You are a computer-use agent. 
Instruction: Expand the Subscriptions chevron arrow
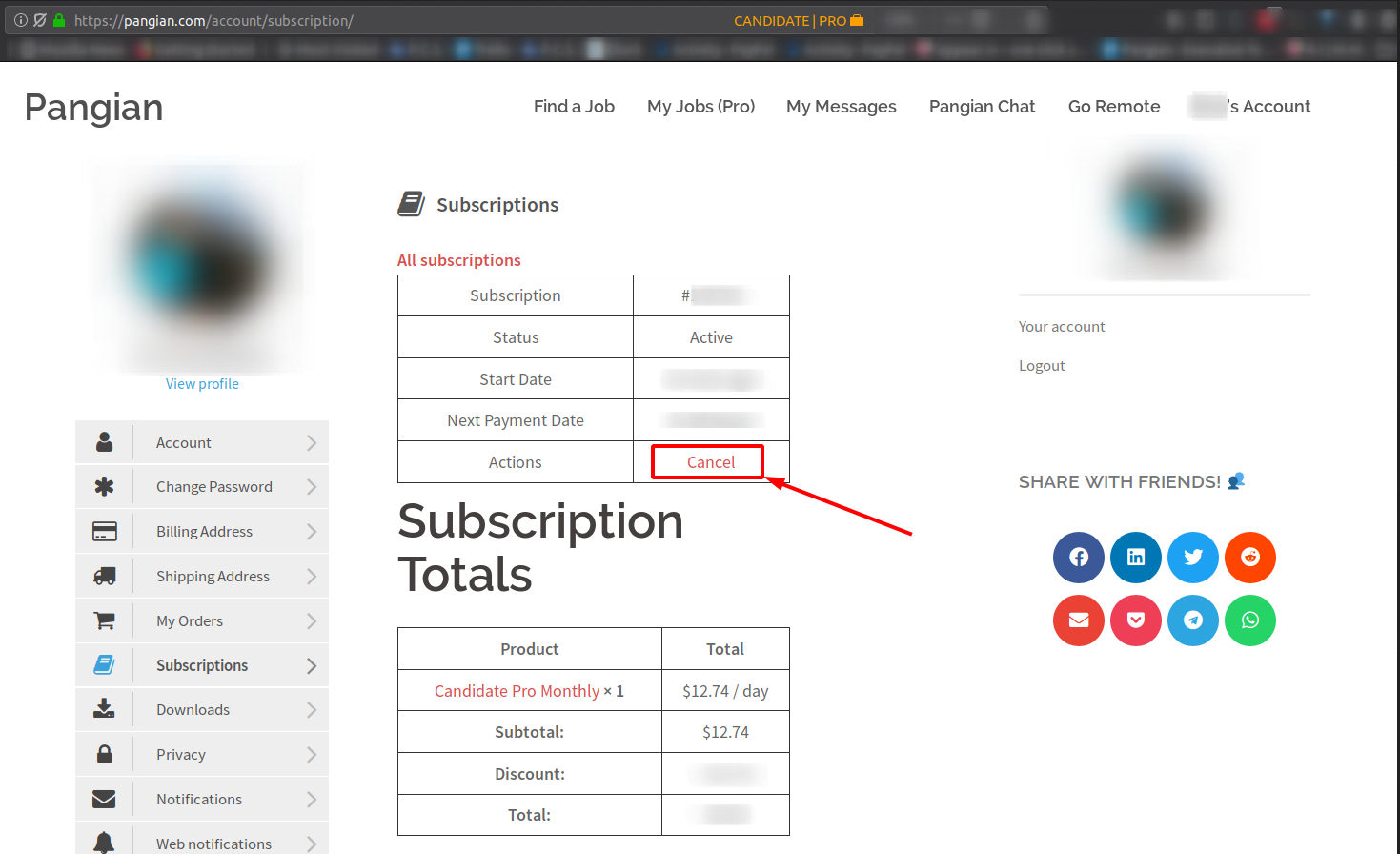(312, 666)
